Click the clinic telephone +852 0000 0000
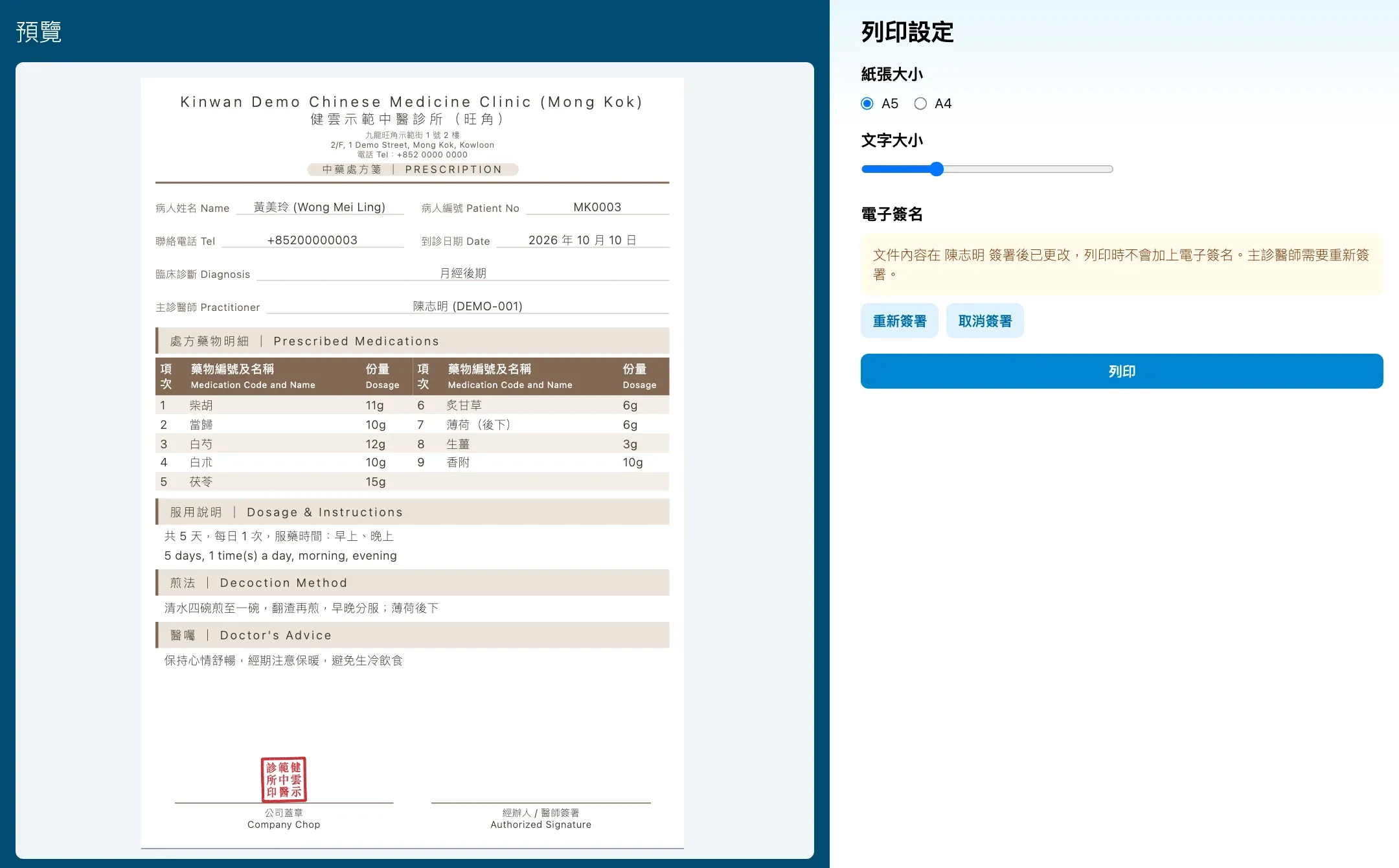Image resolution: width=1399 pixels, height=868 pixels. (432, 155)
